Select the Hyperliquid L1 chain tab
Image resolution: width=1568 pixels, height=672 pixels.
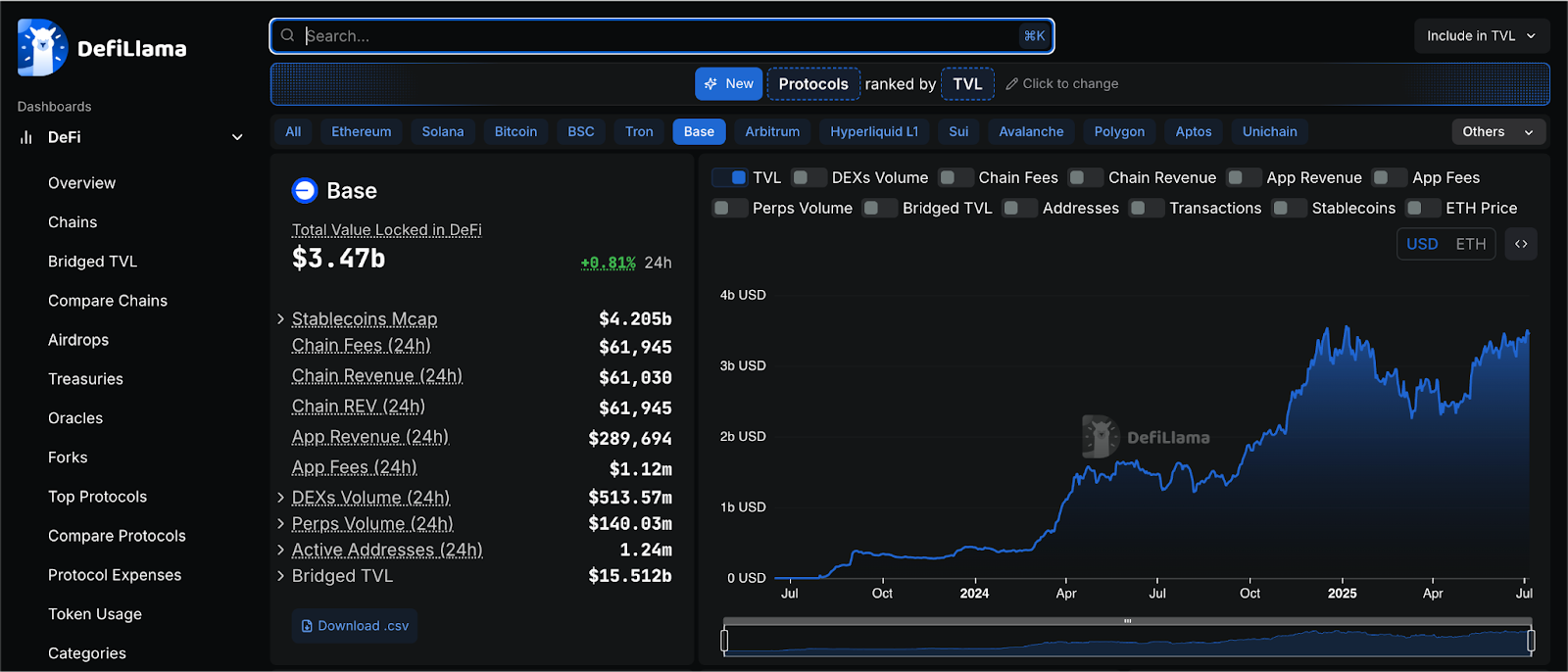[x=874, y=131]
